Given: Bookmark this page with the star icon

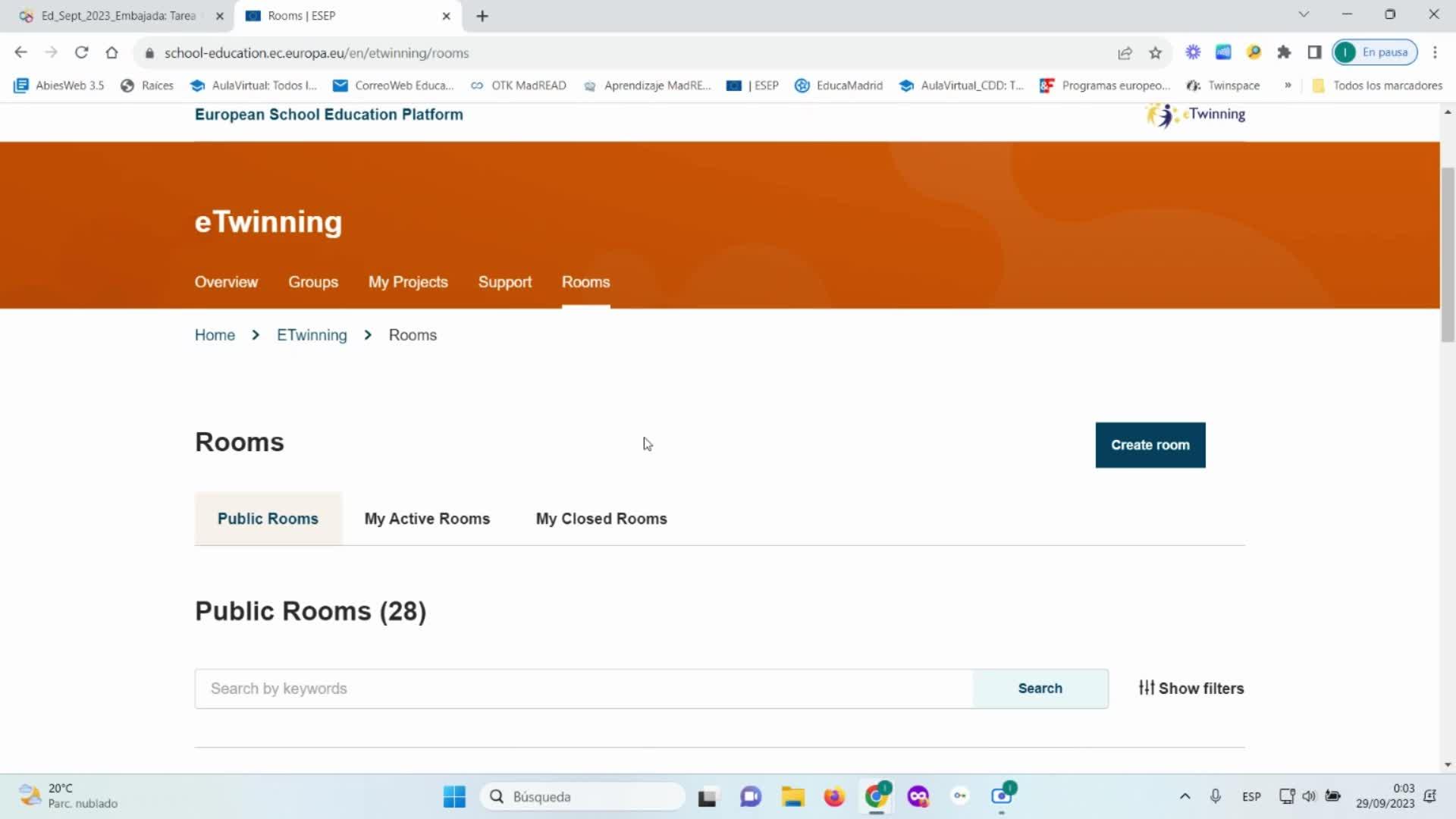Looking at the screenshot, I should [1155, 52].
